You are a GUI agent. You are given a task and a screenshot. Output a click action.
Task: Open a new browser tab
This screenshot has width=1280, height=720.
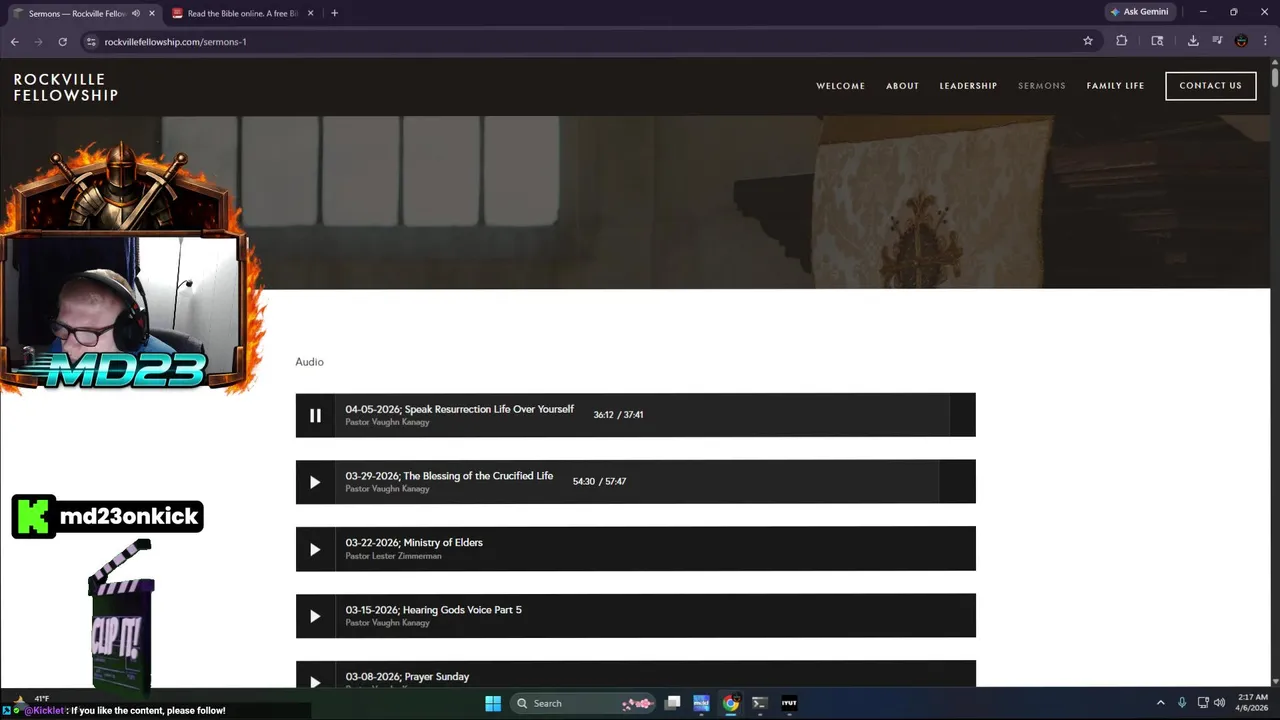point(334,13)
